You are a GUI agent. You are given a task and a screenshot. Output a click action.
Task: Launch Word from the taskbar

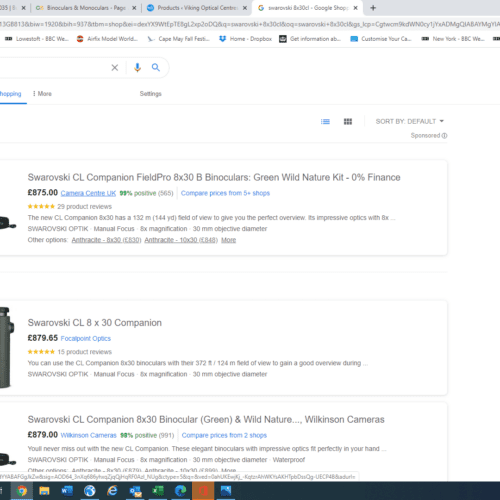[x=67, y=491]
